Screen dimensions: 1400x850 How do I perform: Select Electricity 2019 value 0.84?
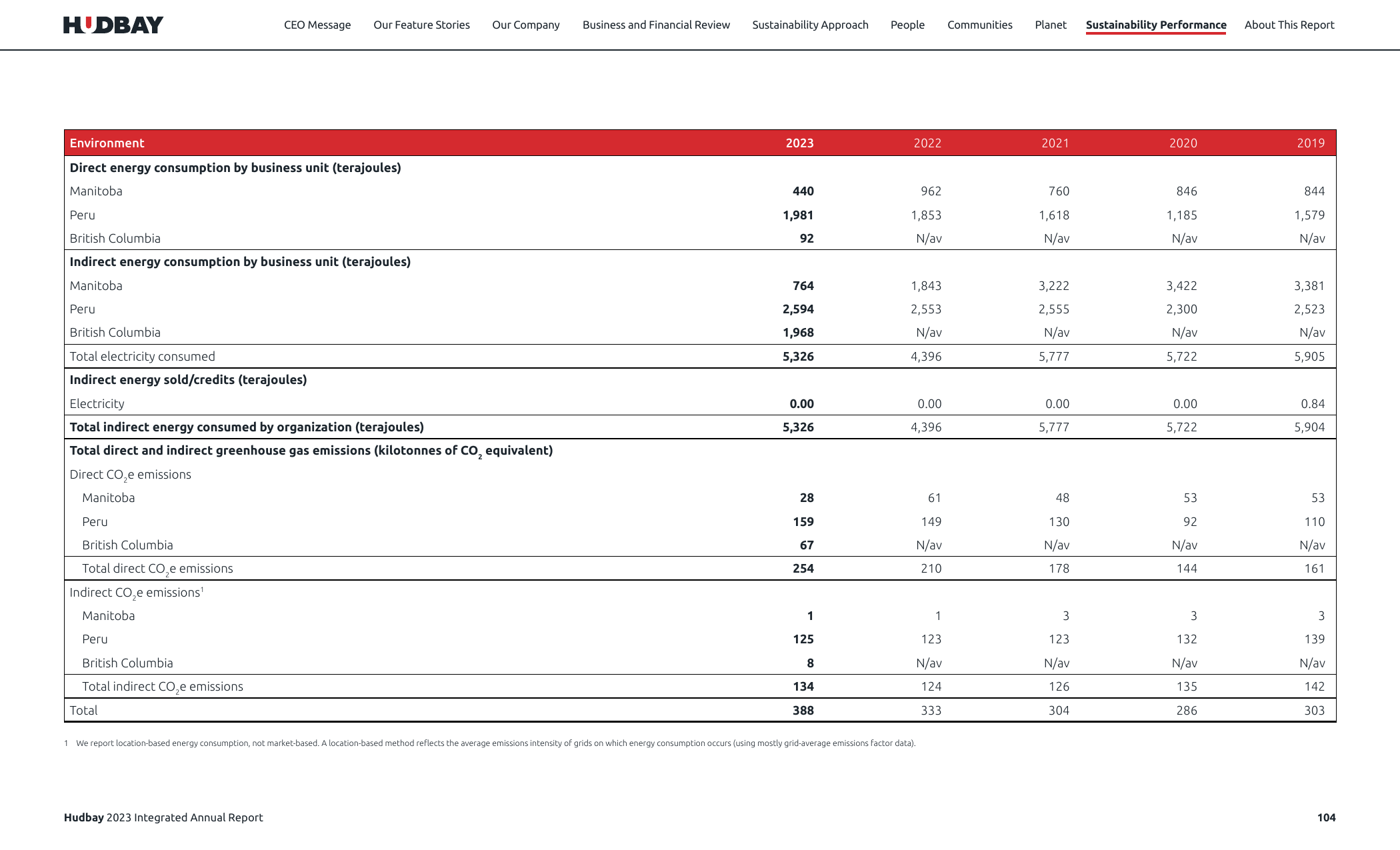pos(1313,404)
